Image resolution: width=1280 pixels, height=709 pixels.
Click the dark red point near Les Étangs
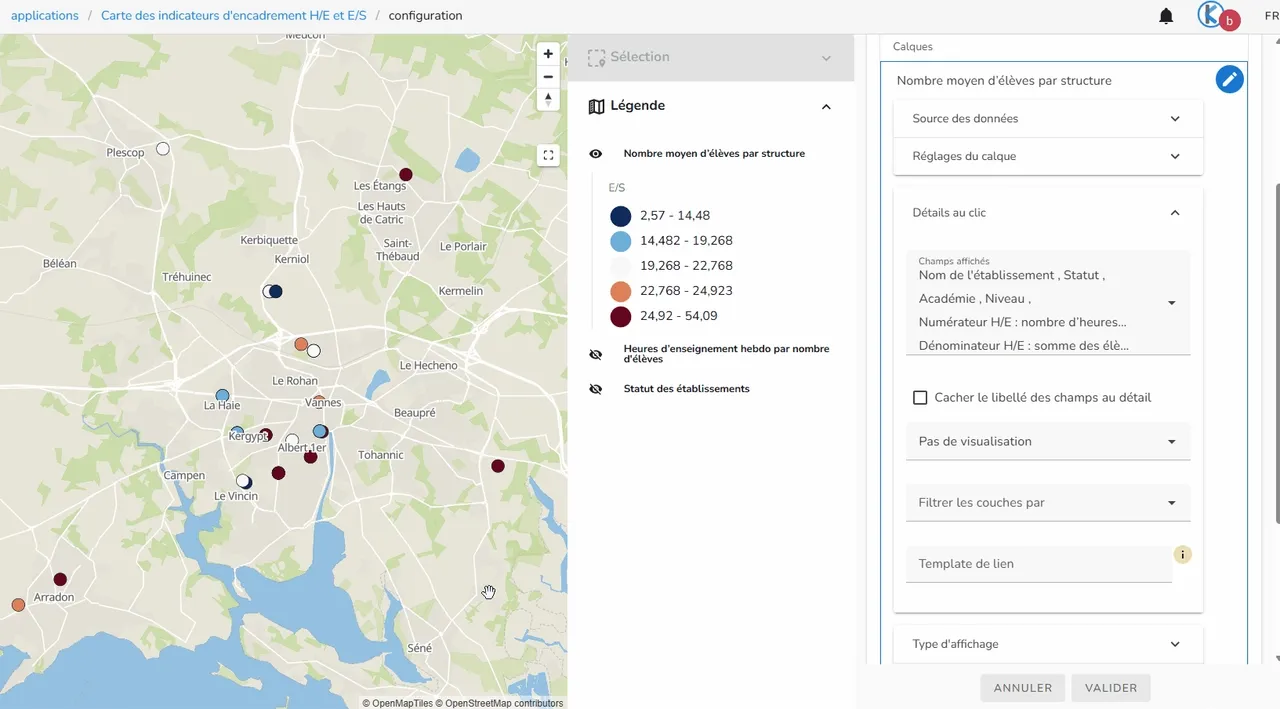coord(406,174)
